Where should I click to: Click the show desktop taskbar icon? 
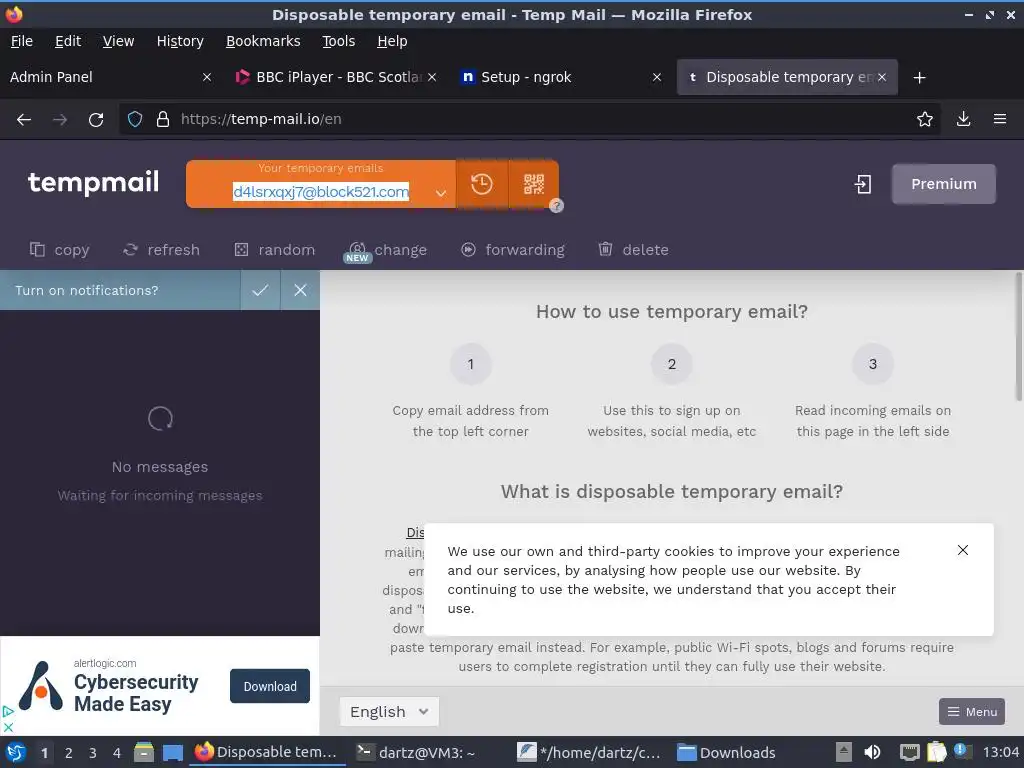(x=173, y=752)
